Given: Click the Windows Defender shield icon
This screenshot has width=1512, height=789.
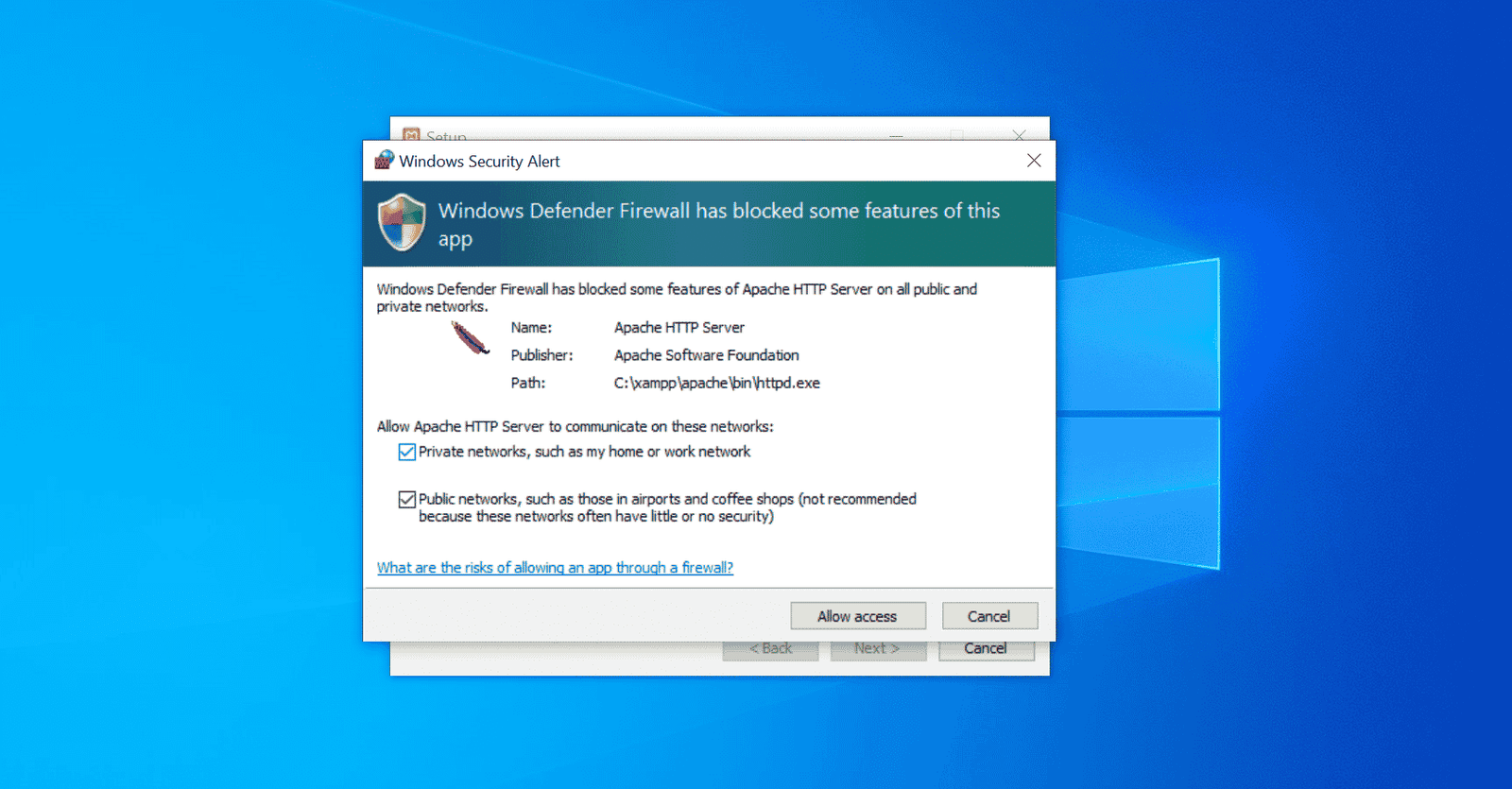Looking at the screenshot, I should pyautogui.click(x=402, y=223).
